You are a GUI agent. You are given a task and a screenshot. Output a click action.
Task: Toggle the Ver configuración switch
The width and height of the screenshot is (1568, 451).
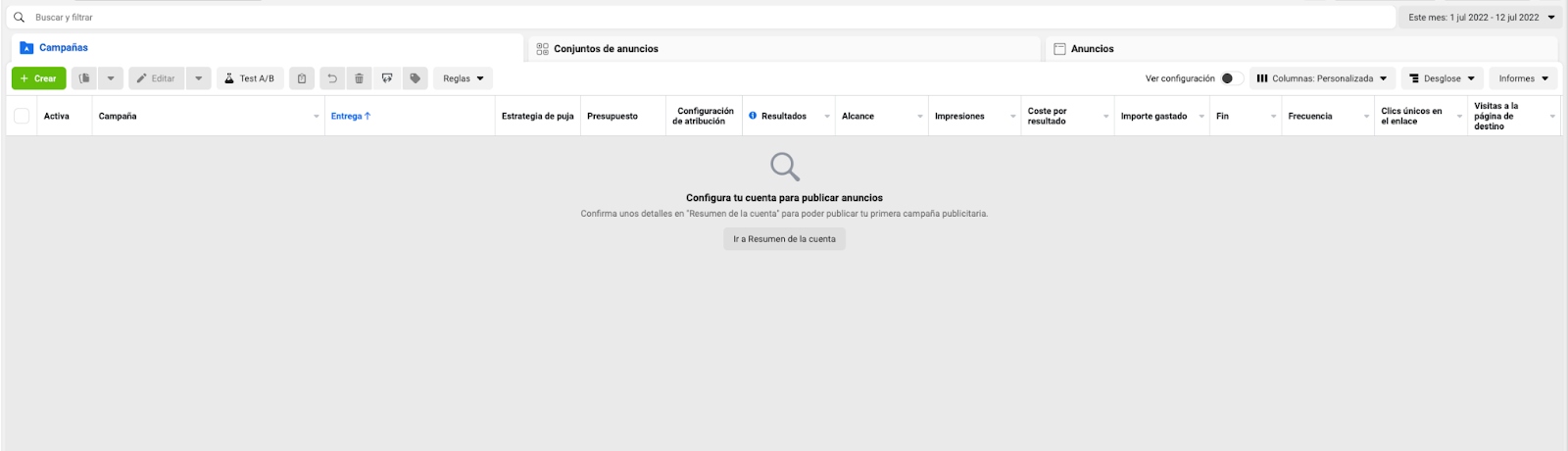coord(1231,78)
